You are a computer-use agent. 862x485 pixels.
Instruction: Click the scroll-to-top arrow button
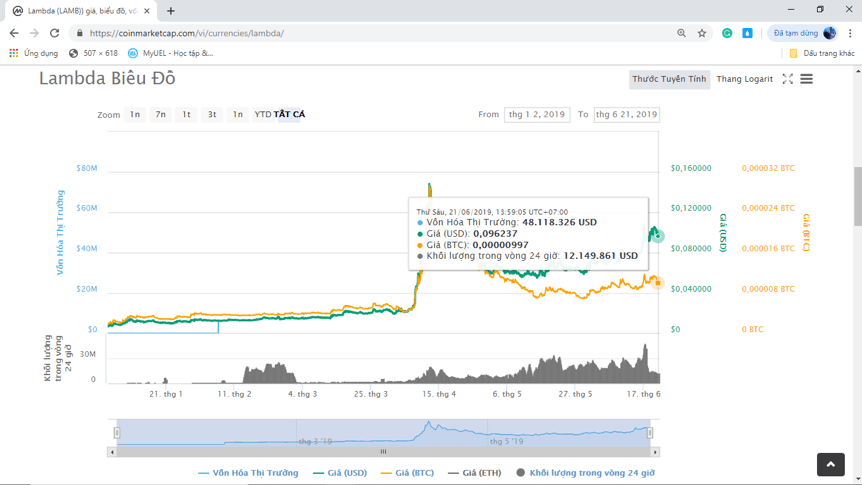pyautogui.click(x=831, y=465)
